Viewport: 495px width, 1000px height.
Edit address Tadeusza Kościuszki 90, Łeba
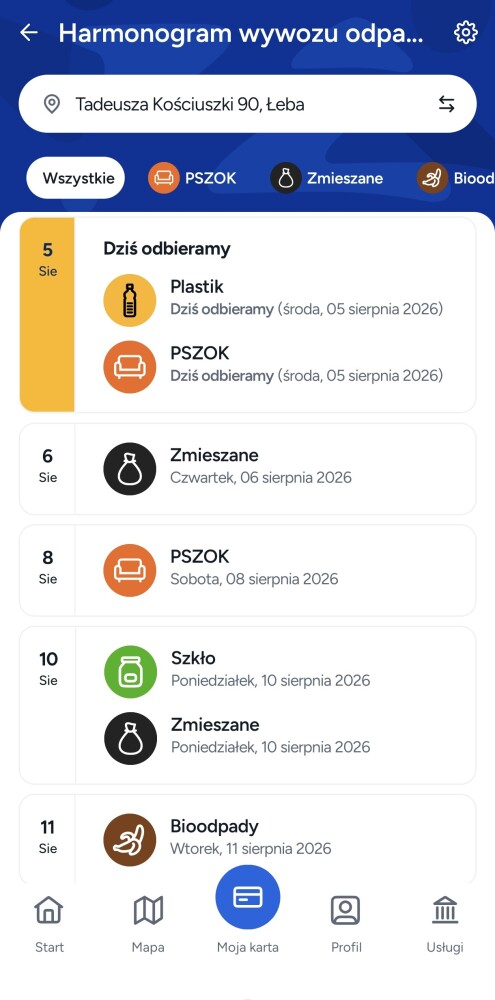248,104
